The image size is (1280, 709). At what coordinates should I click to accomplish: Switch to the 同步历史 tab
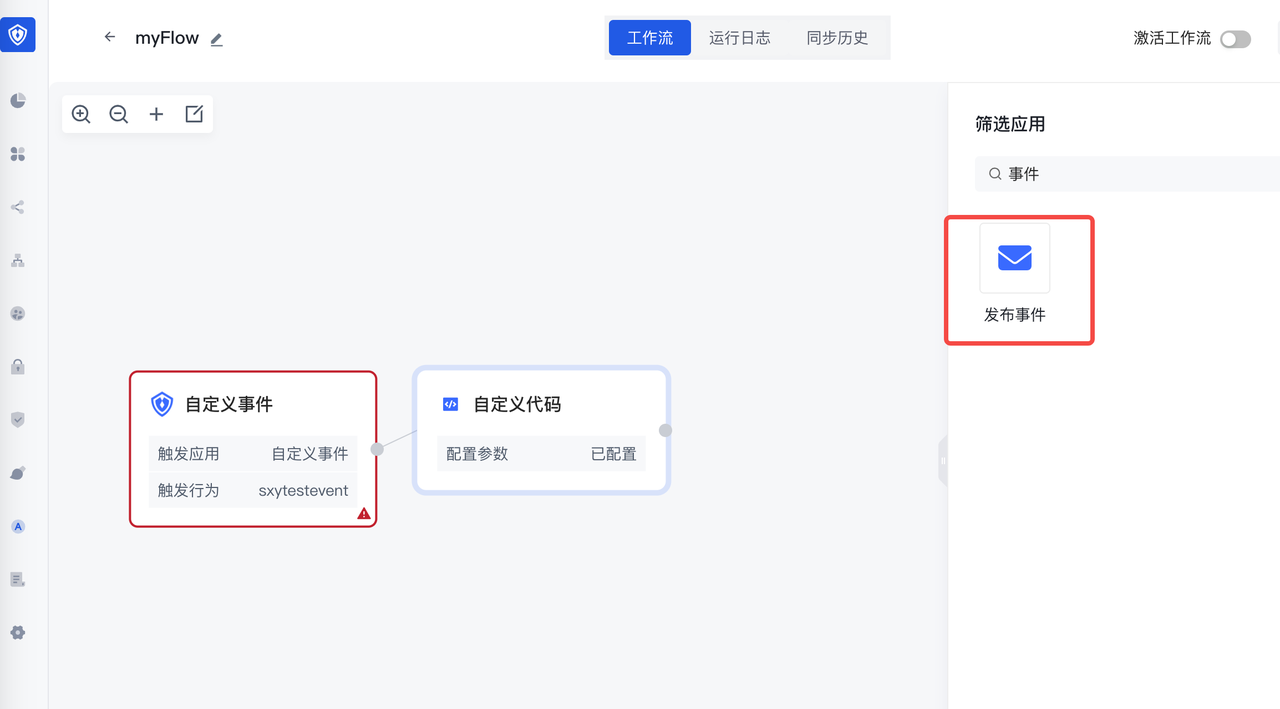[x=837, y=38]
